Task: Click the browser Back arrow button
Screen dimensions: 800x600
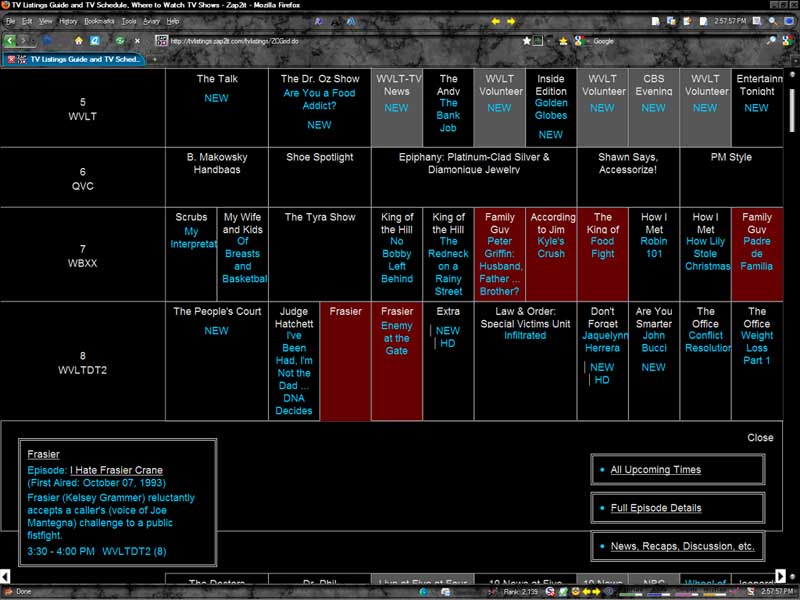Action: point(11,41)
